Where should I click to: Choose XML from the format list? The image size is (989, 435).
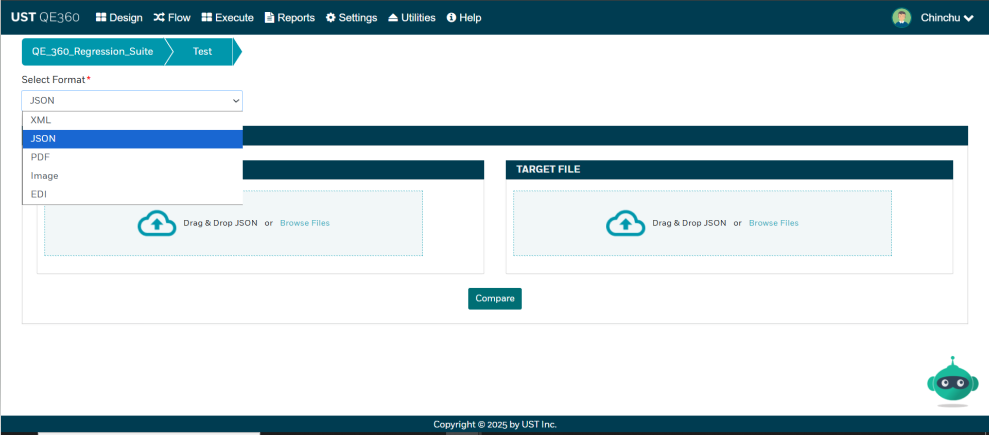[x=41, y=120]
